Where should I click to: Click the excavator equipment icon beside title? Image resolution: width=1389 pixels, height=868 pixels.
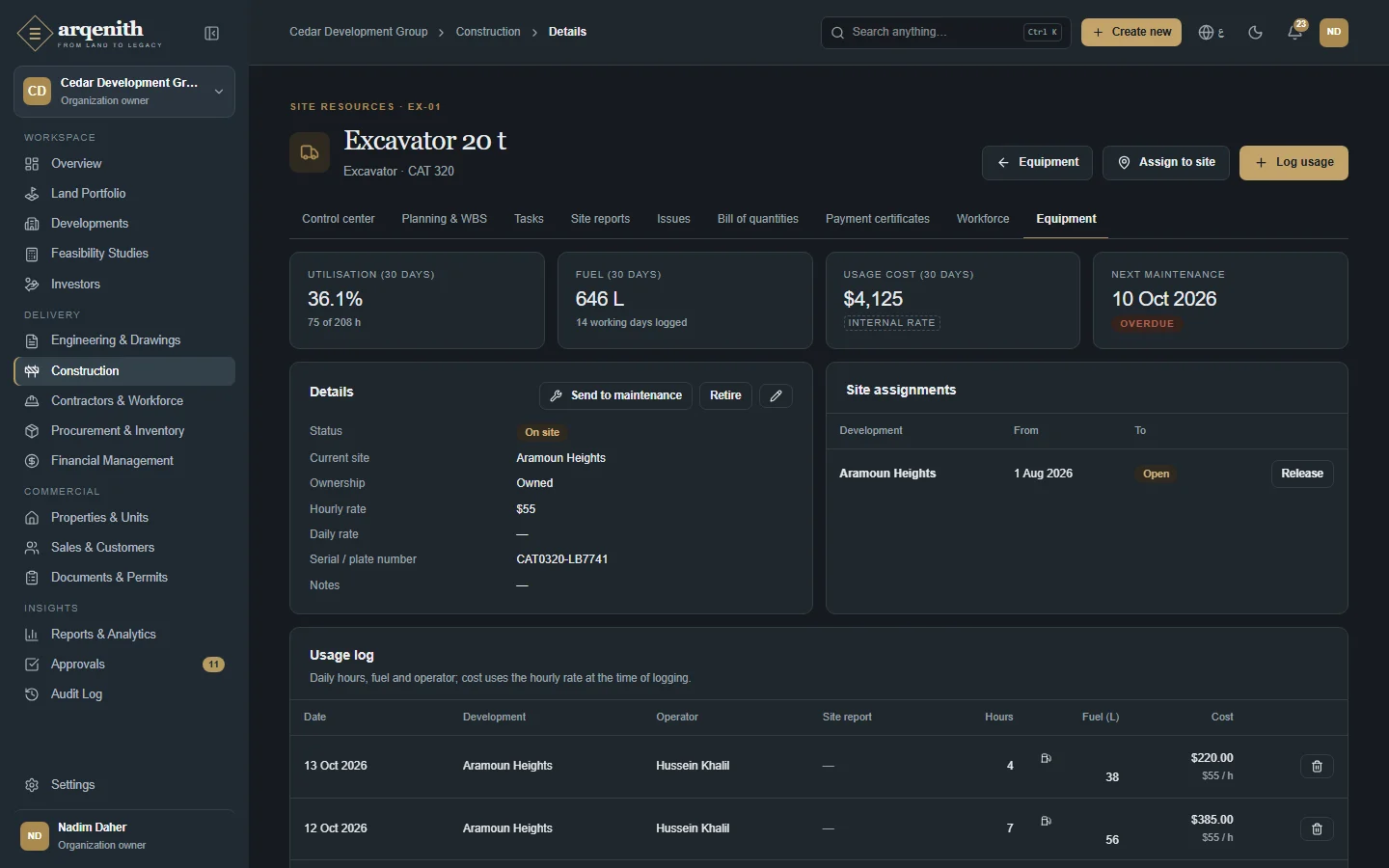[x=310, y=152]
